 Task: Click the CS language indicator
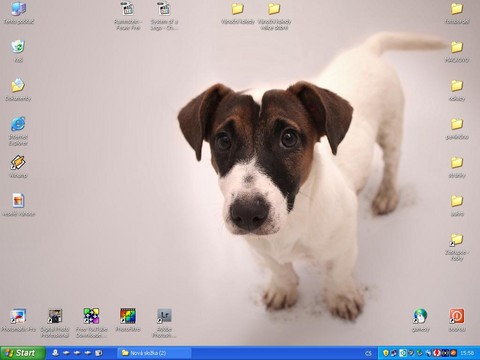[x=368, y=353]
